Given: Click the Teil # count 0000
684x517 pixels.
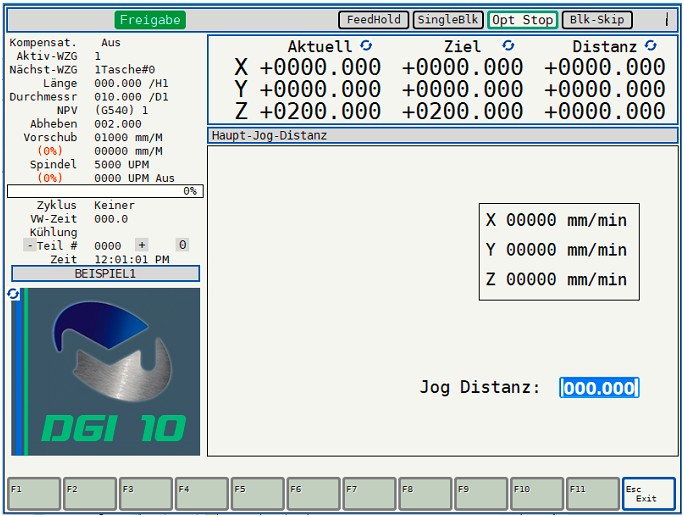Looking at the screenshot, I should pos(108,246).
